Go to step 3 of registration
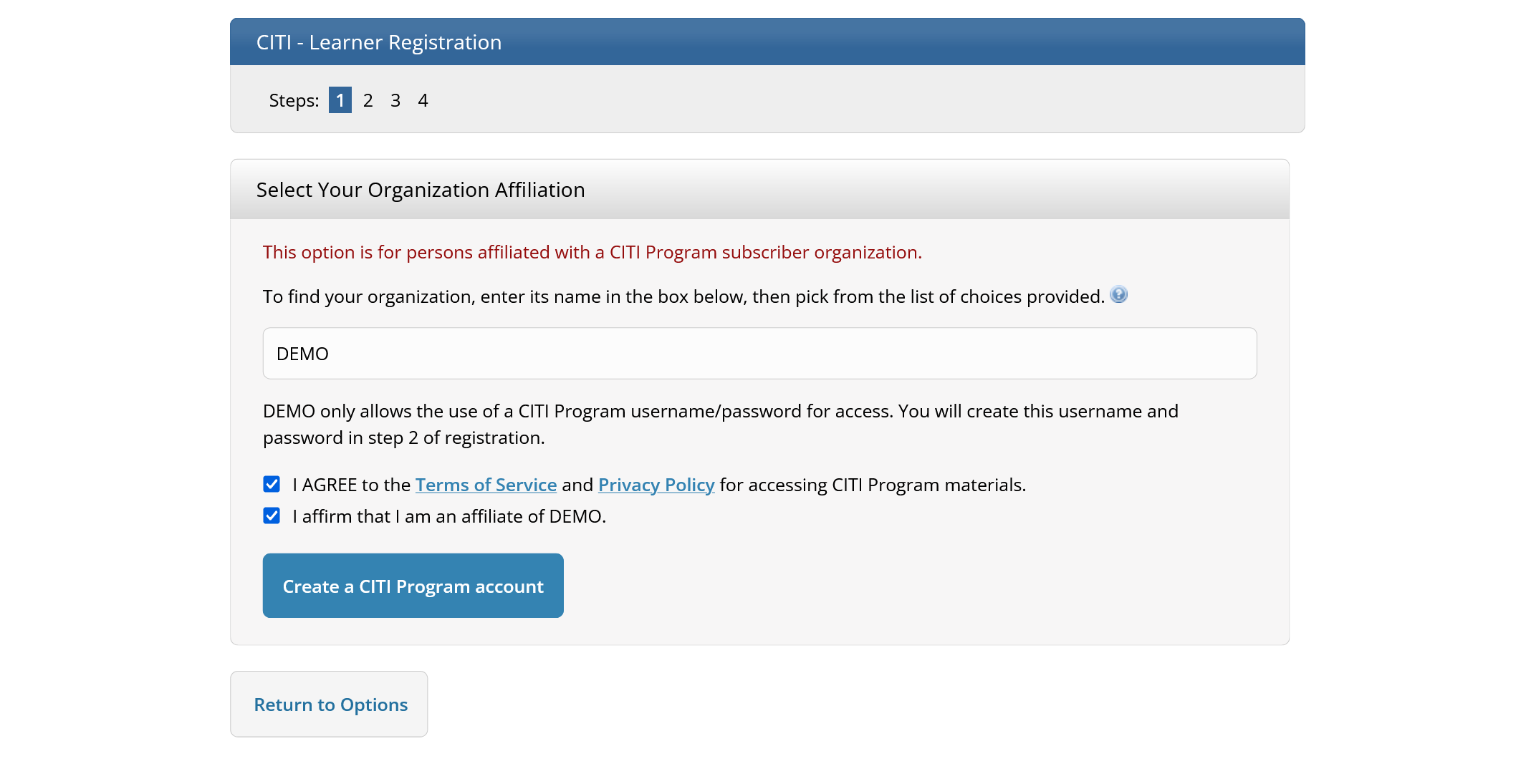1526x784 pixels. [395, 100]
